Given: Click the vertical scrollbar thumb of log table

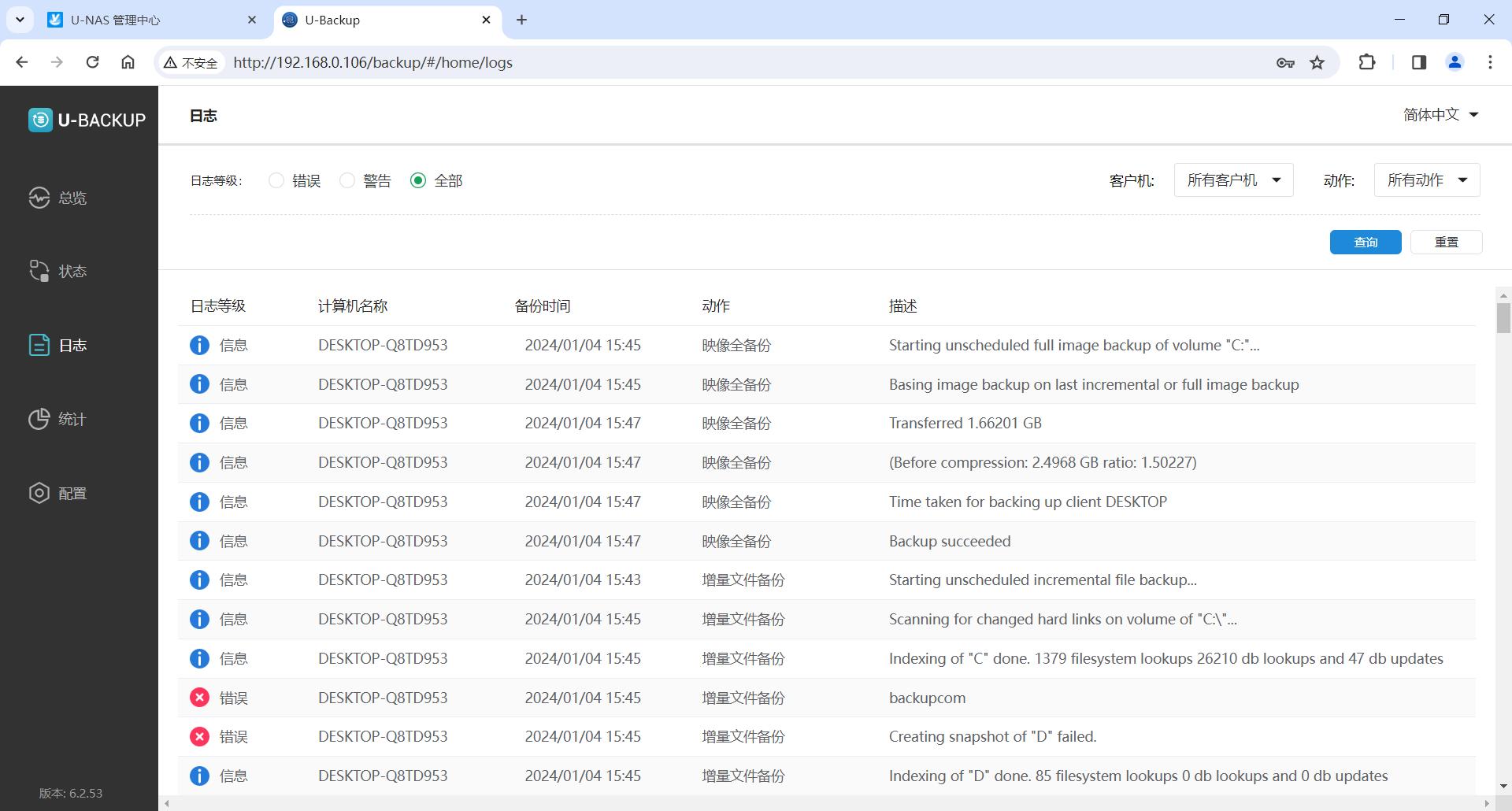Looking at the screenshot, I should 1503,318.
